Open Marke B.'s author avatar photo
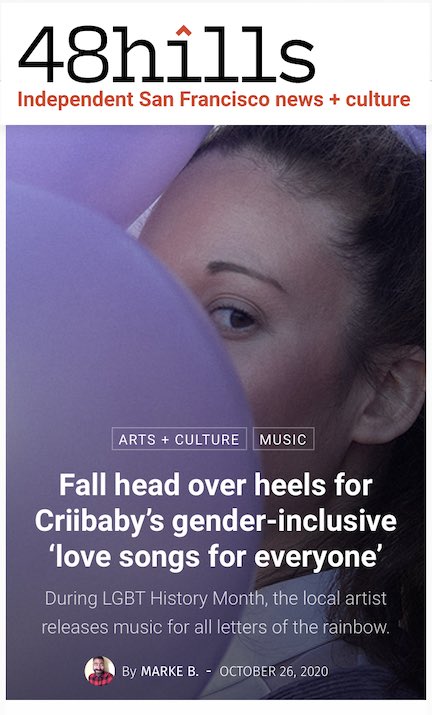432x715 pixels. pyautogui.click(x=99, y=671)
